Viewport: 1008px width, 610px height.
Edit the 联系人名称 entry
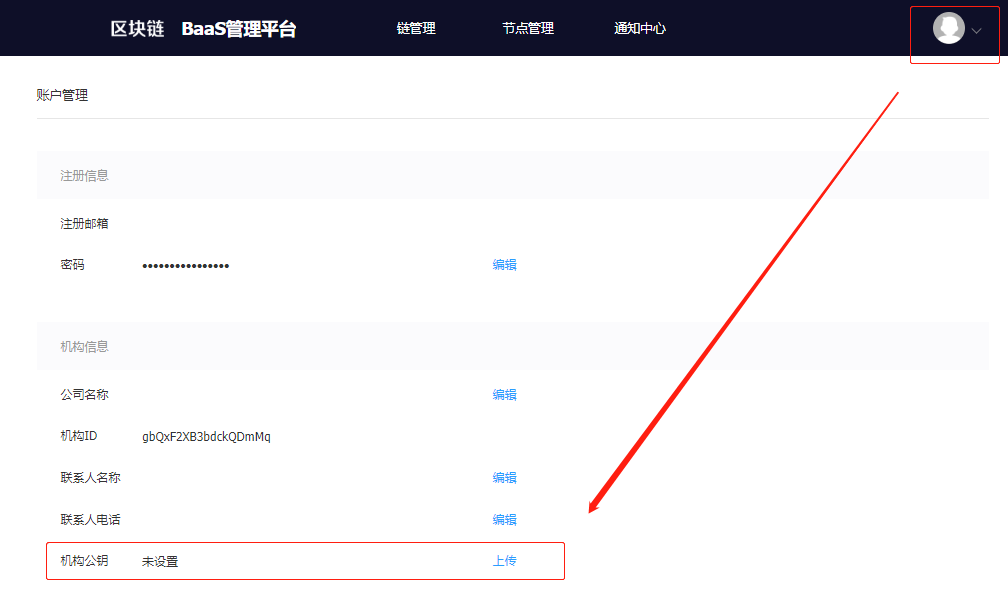504,478
